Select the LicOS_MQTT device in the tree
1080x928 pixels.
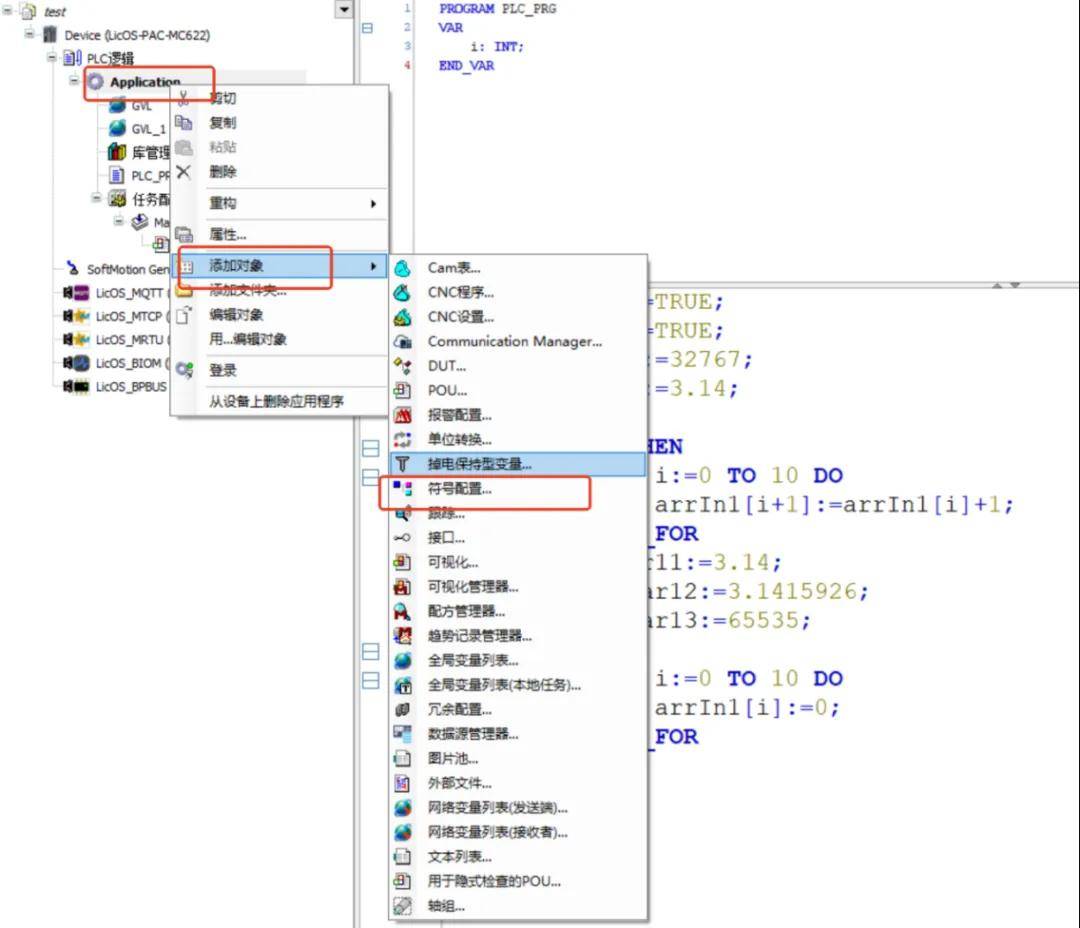[x=128, y=293]
